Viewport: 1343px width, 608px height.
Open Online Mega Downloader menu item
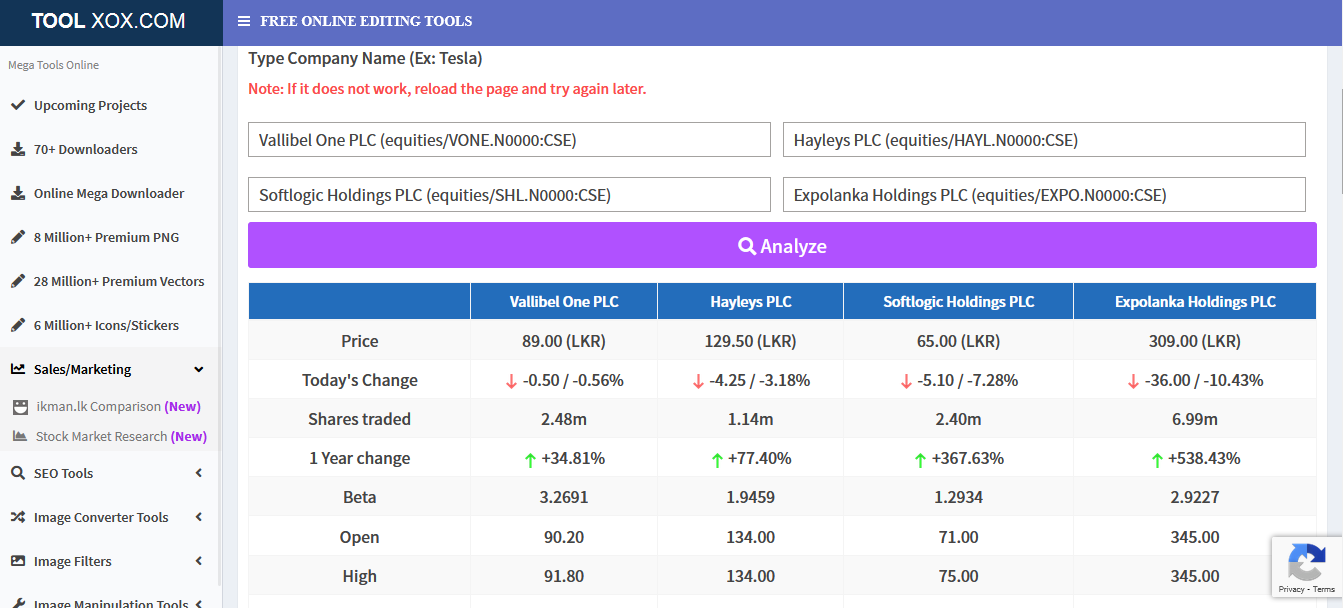click(x=110, y=193)
